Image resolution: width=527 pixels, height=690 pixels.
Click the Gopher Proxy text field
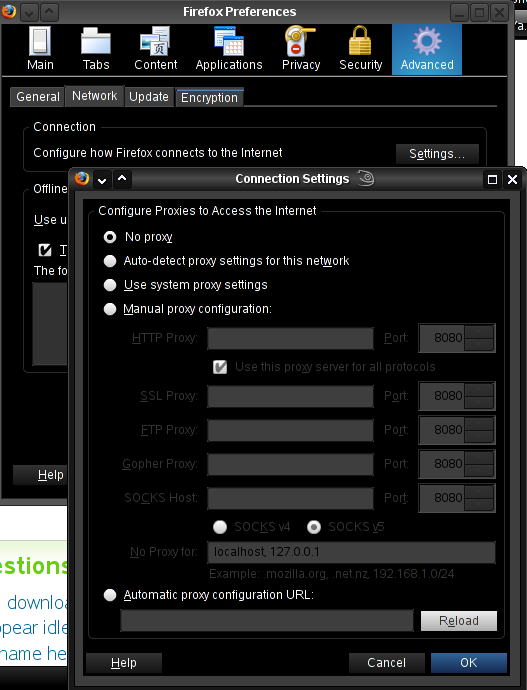tap(290, 464)
